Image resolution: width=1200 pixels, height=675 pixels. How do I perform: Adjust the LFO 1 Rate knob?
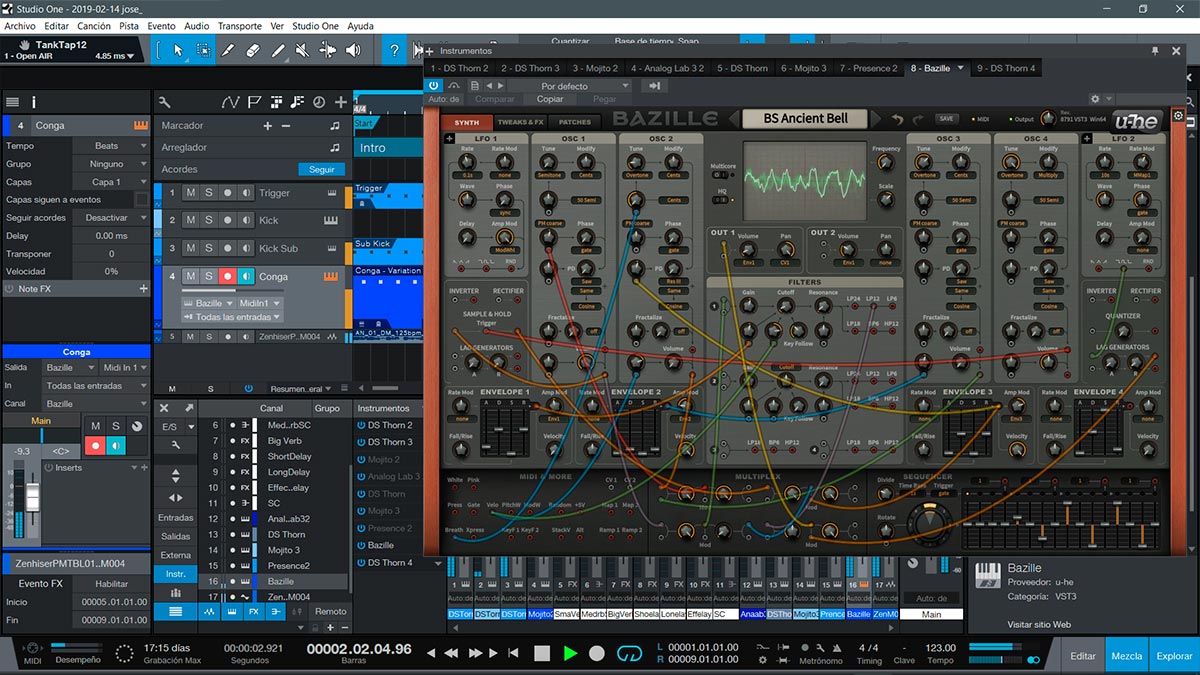[468, 160]
